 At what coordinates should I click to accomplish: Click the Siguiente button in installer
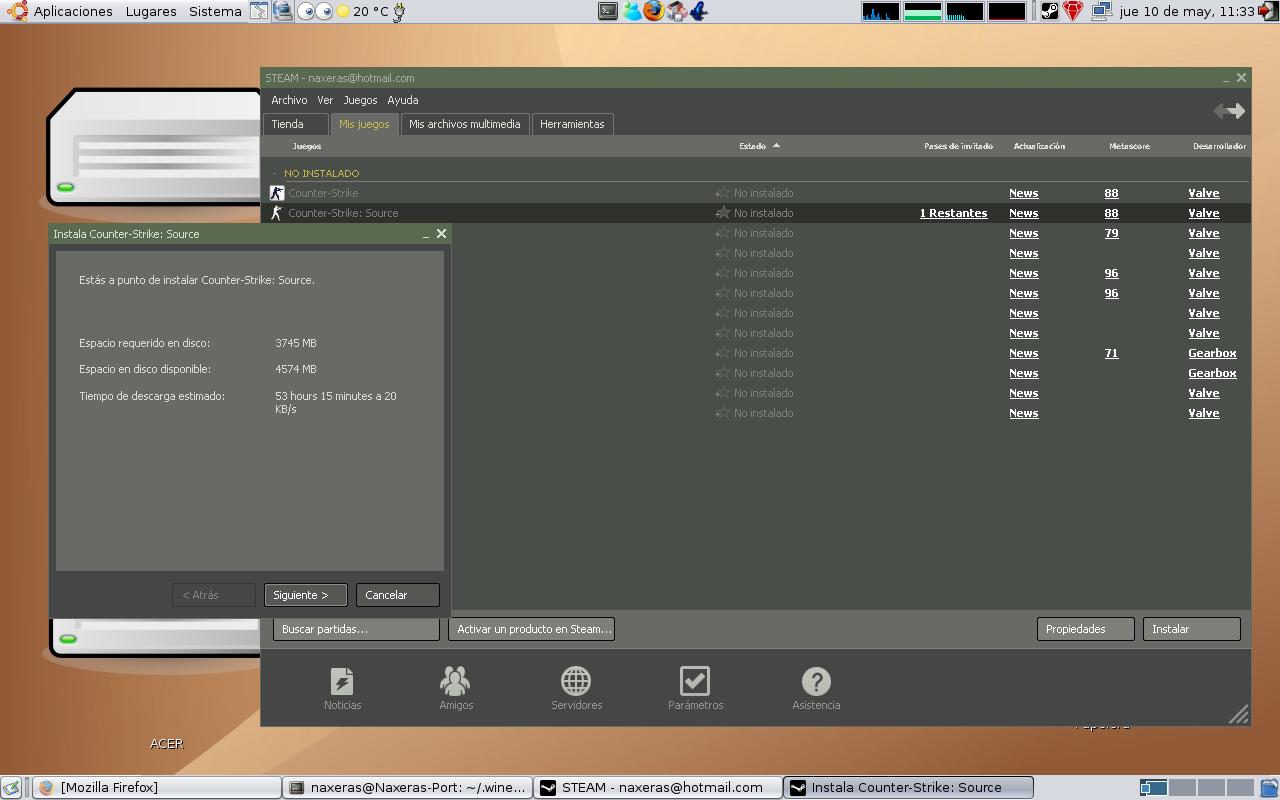point(304,595)
